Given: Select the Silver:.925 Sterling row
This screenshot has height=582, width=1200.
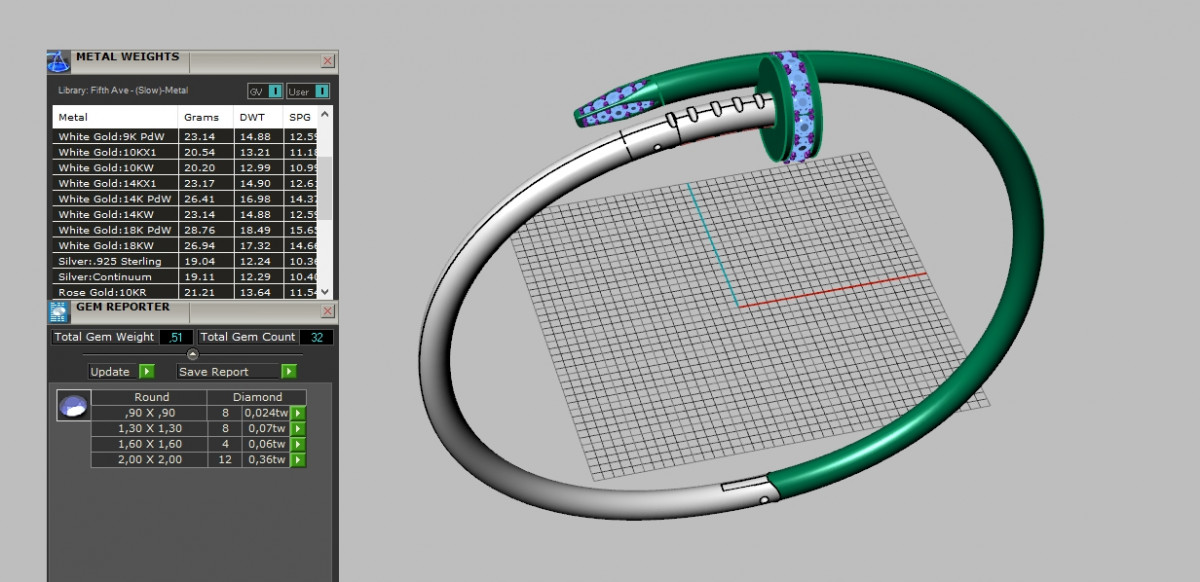Looking at the screenshot, I should pos(186,261).
